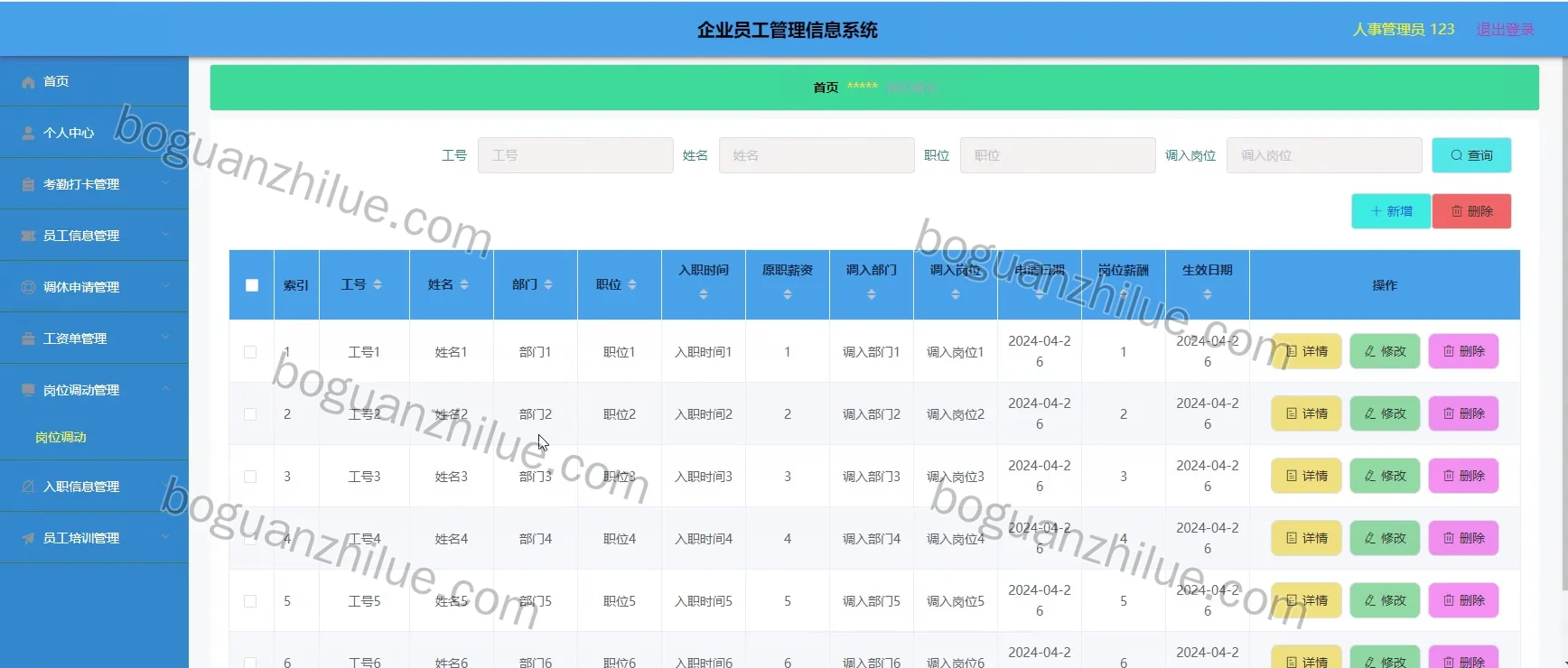Click the red 删除 batch delete button

1471,211
